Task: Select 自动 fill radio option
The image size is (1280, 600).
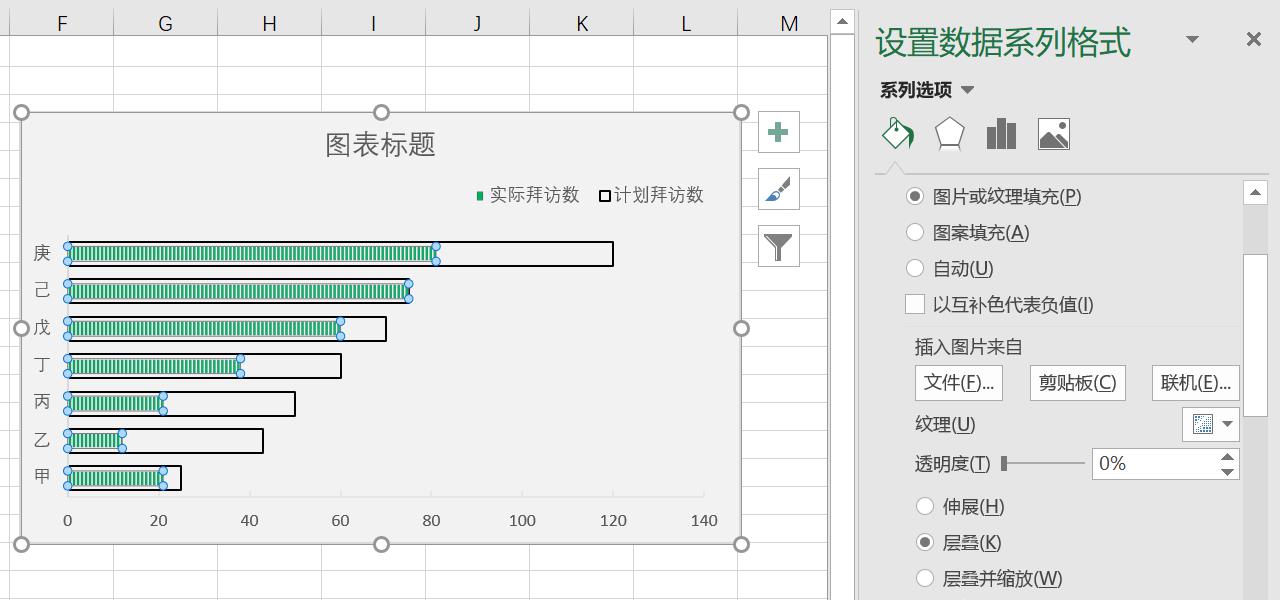Action: point(914,268)
